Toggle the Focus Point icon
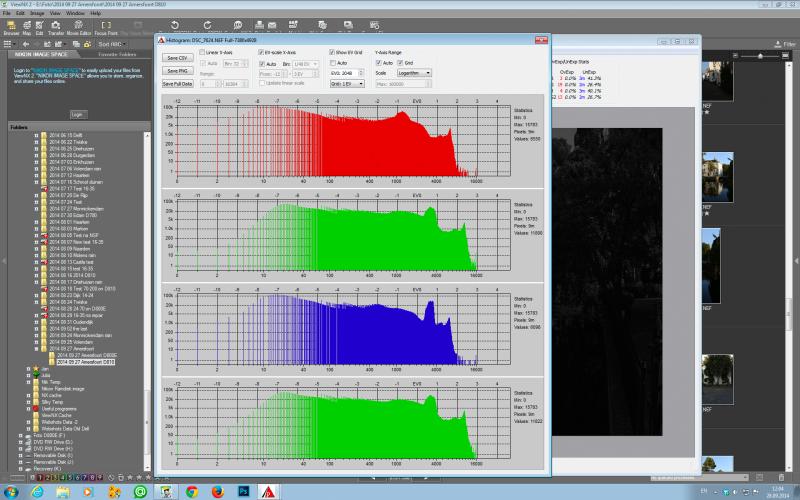Screen dimensions: 800x500 click(106, 28)
